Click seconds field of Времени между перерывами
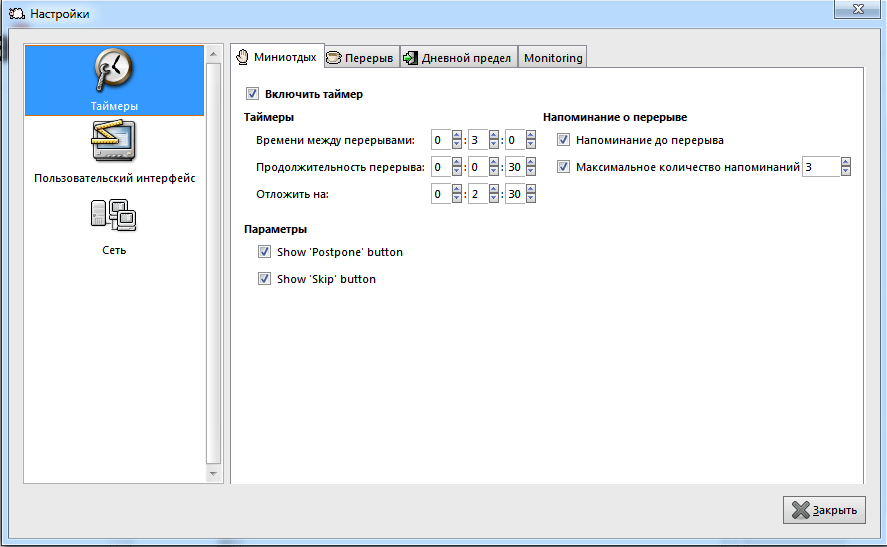Image resolution: width=887 pixels, height=547 pixels. tap(515, 140)
